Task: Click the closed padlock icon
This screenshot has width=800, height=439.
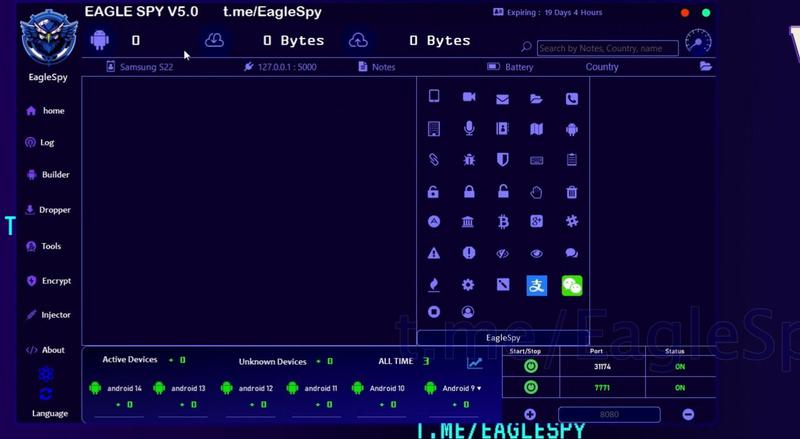Action: 469,191
